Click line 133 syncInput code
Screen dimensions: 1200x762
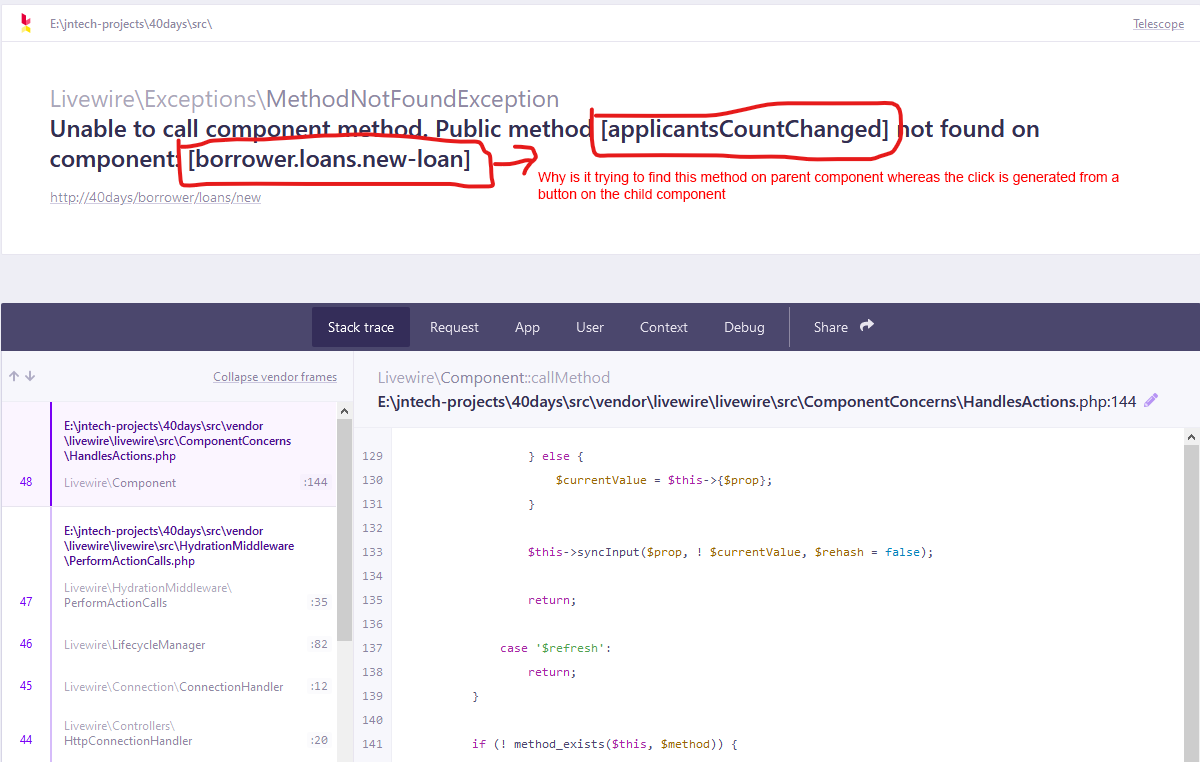pyautogui.click(x=730, y=552)
